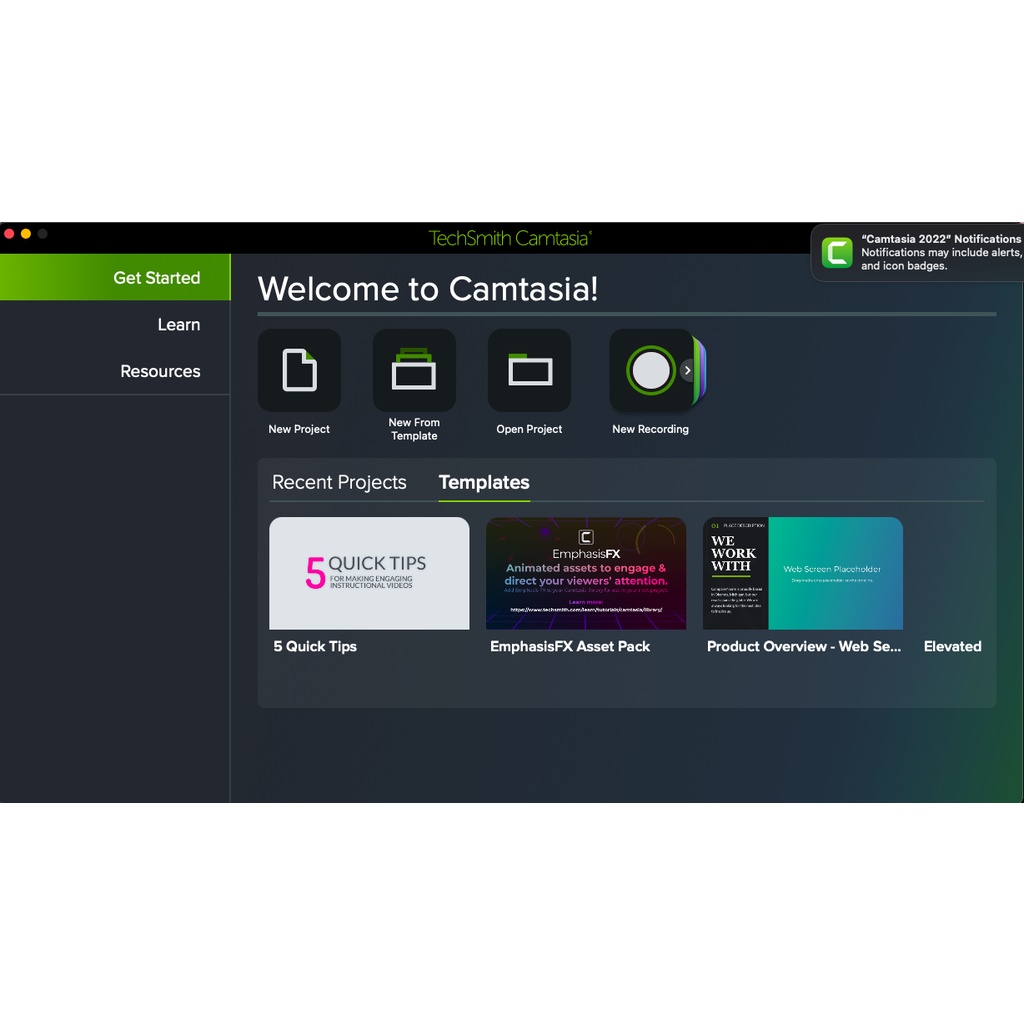Click the 5 Quick Tips title text
This screenshot has height=1024, width=1024.
(x=315, y=646)
